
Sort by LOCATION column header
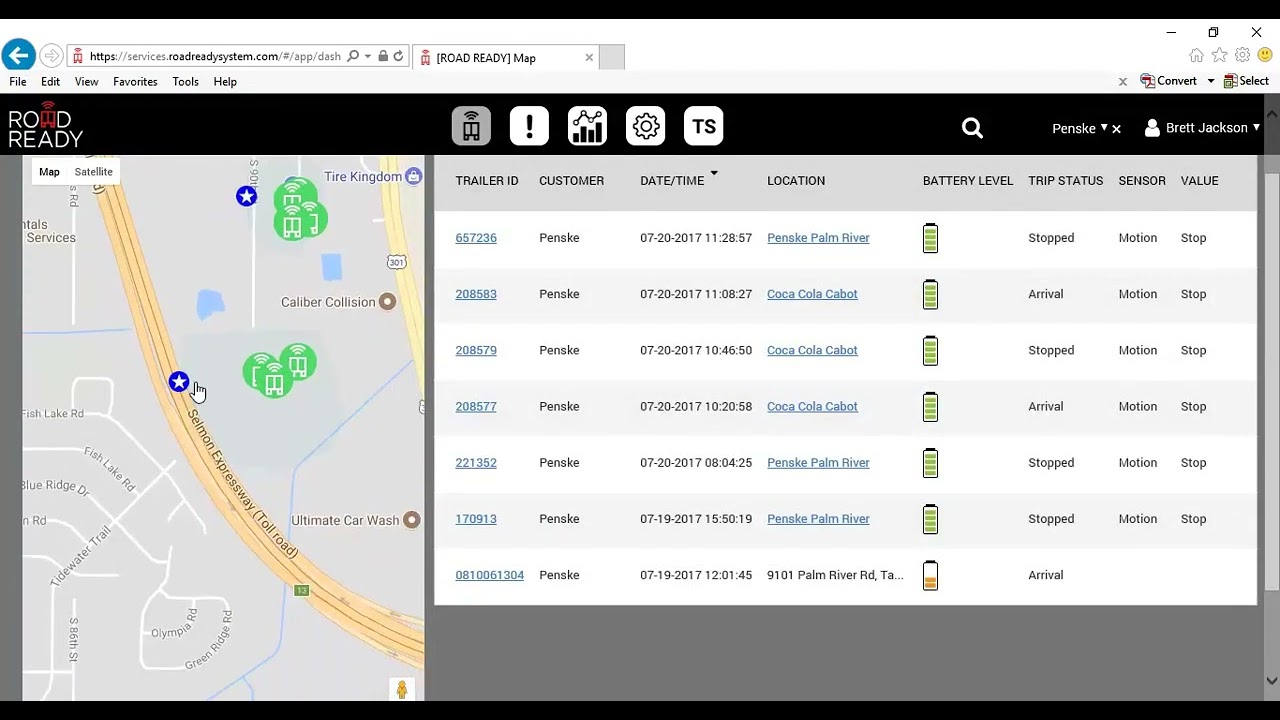click(796, 181)
